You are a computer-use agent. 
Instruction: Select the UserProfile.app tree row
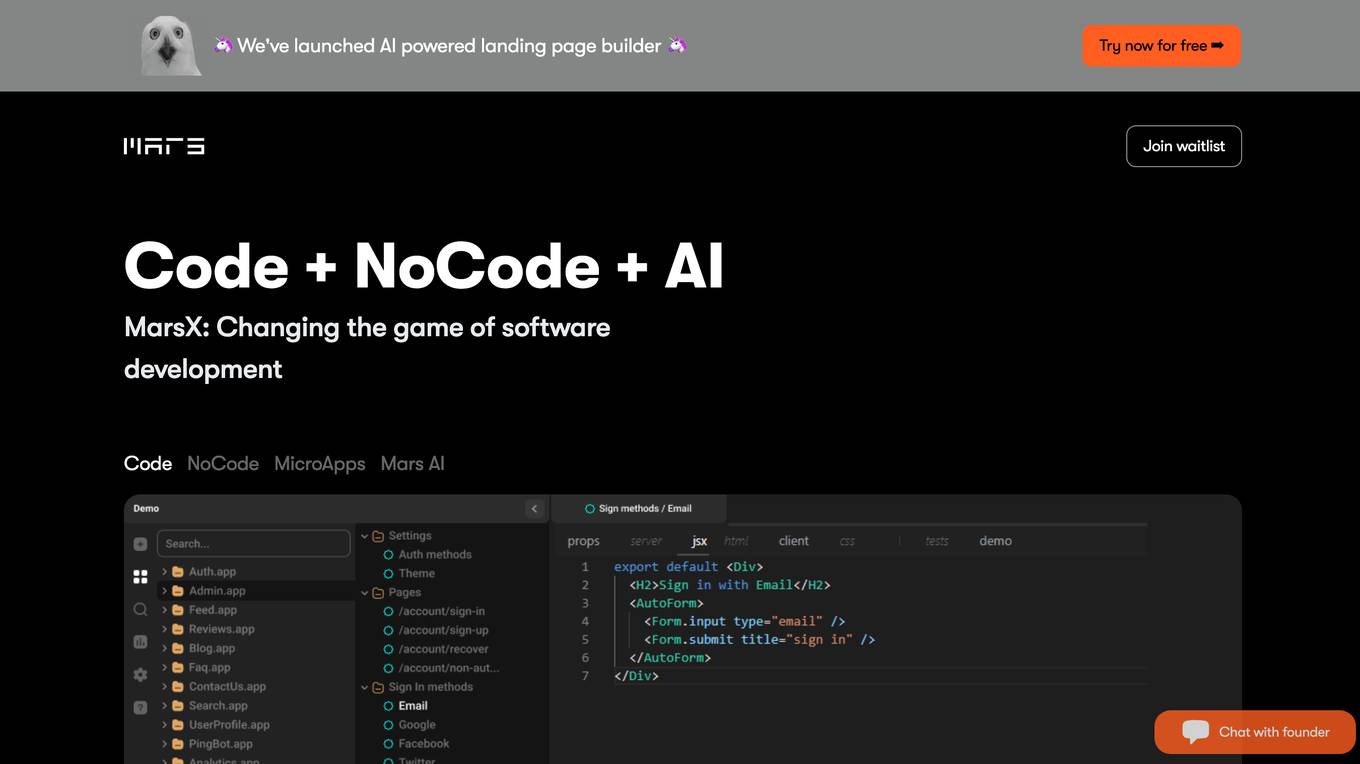pos(256,725)
